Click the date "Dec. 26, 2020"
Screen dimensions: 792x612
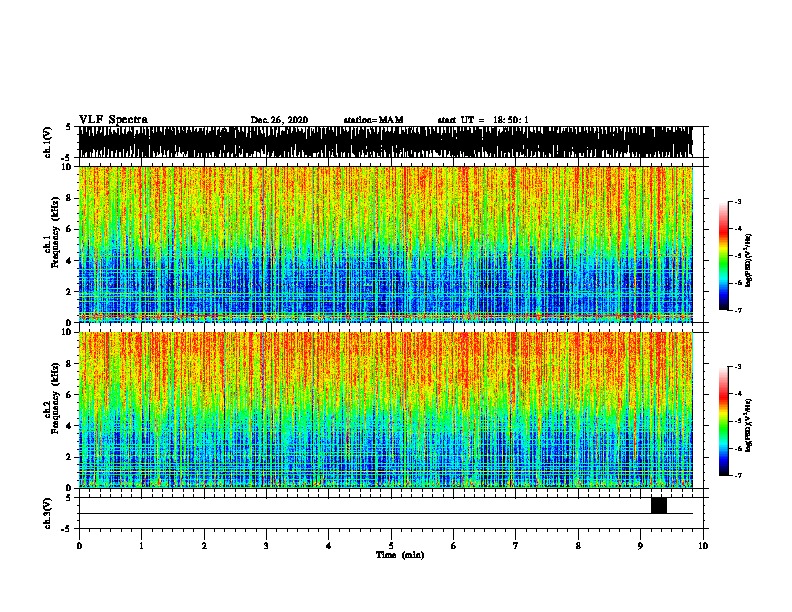279,120
